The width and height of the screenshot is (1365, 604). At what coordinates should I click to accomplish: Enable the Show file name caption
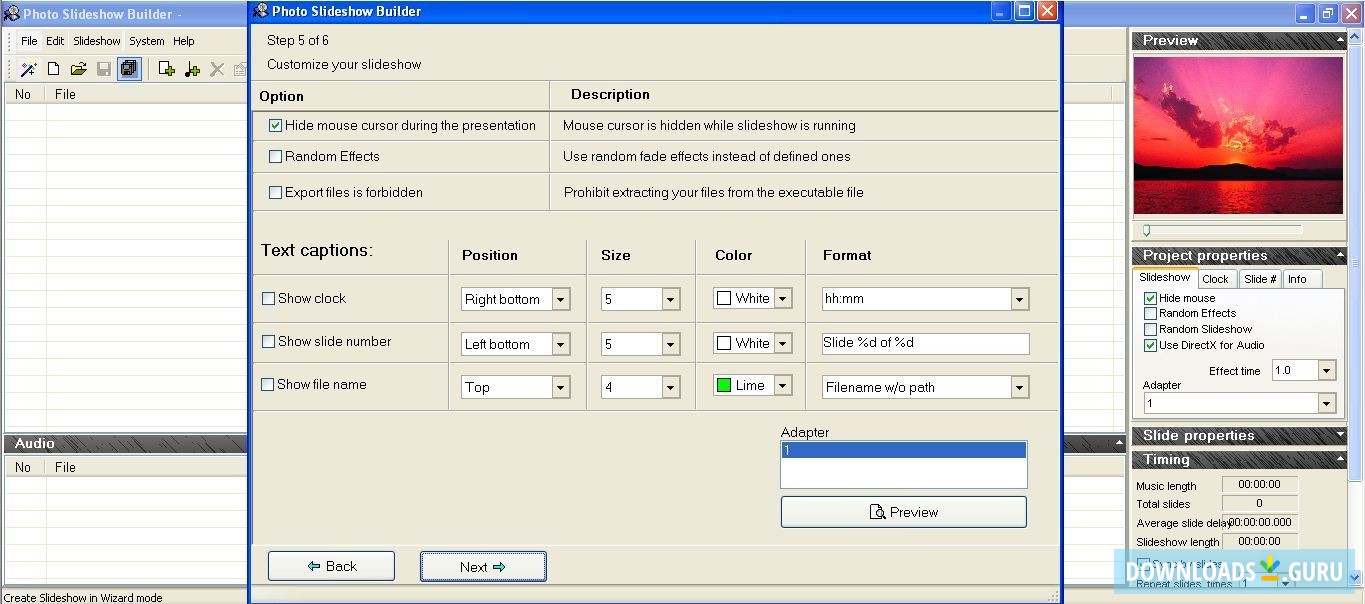click(x=268, y=384)
